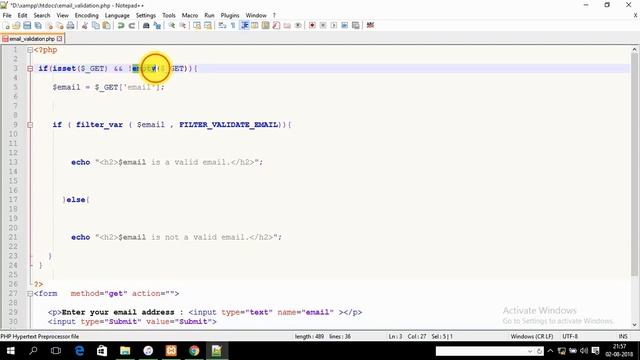Open the User Defined Language dialog icon
640x360 pixels.
[x=255, y=25]
